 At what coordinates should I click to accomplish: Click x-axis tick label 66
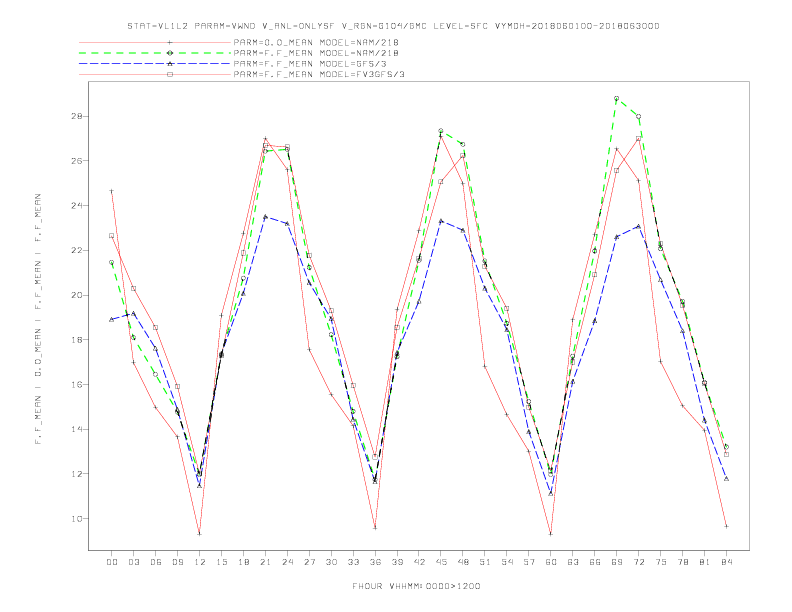pos(595,562)
